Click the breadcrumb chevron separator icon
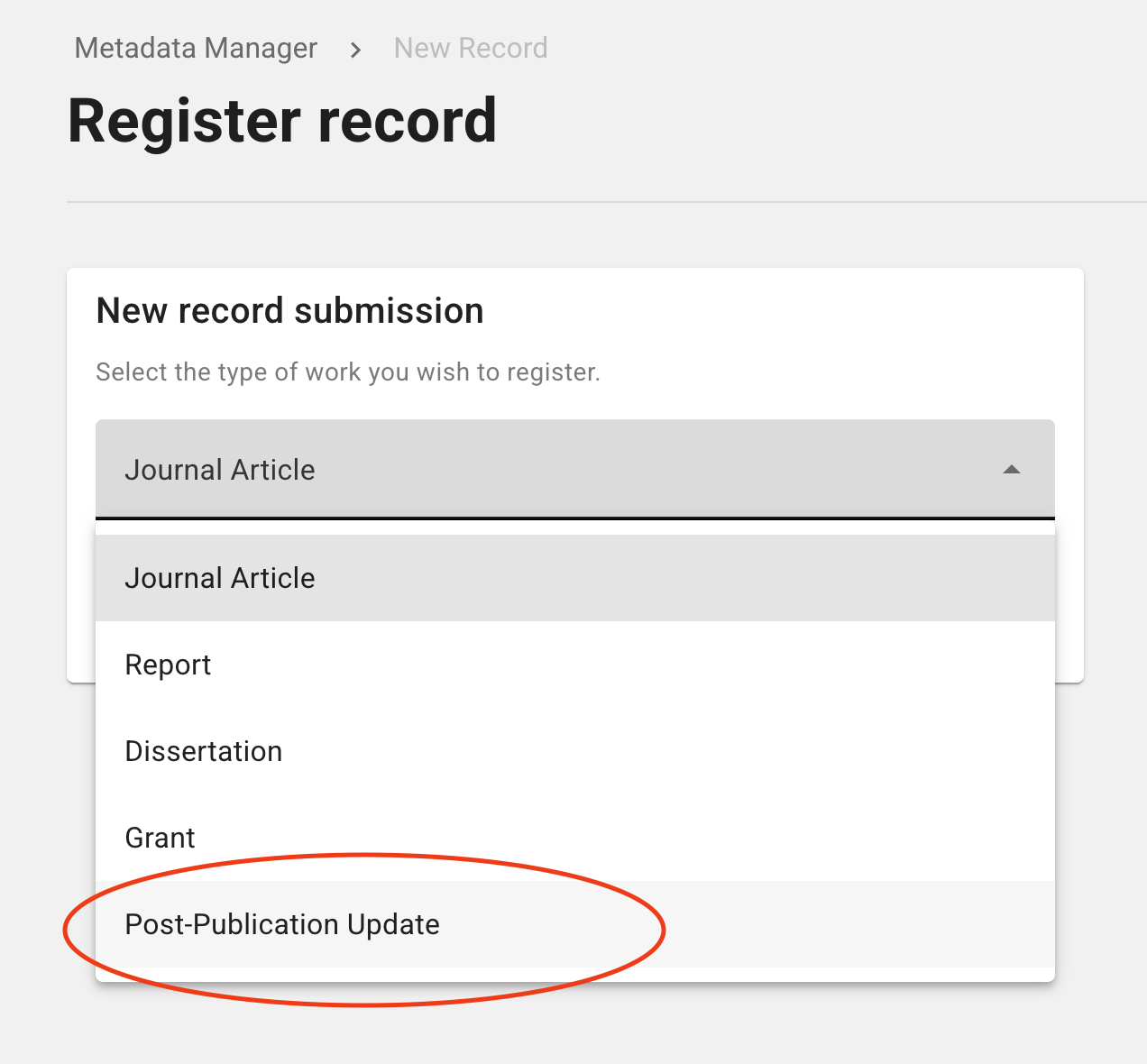1147x1064 pixels. click(356, 50)
